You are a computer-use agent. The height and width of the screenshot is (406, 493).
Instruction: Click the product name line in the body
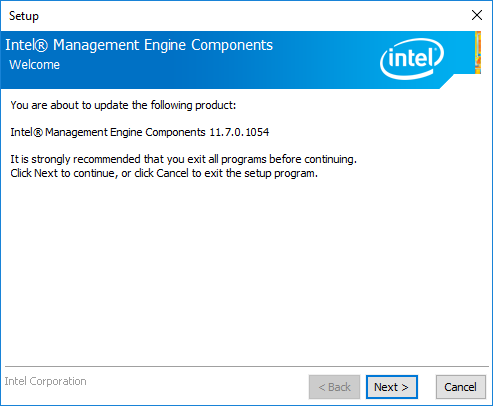point(140,132)
